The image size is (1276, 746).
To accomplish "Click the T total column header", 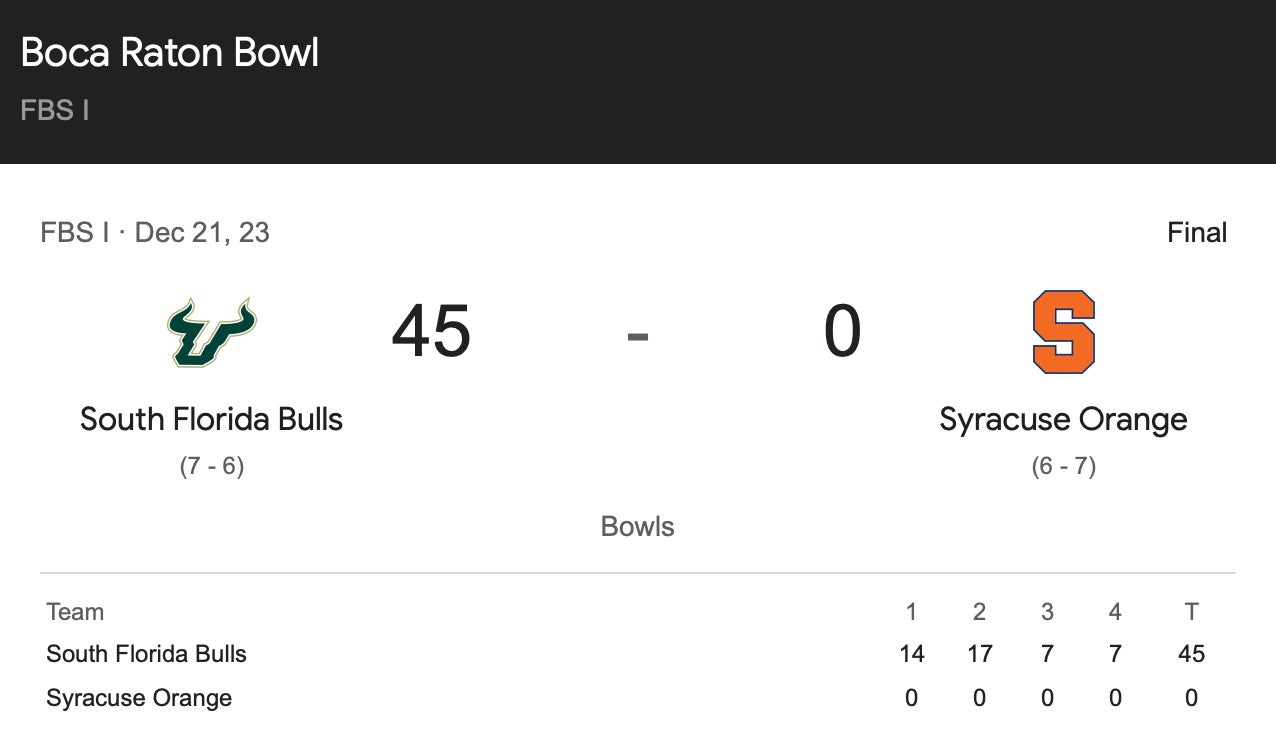I will click(1191, 612).
